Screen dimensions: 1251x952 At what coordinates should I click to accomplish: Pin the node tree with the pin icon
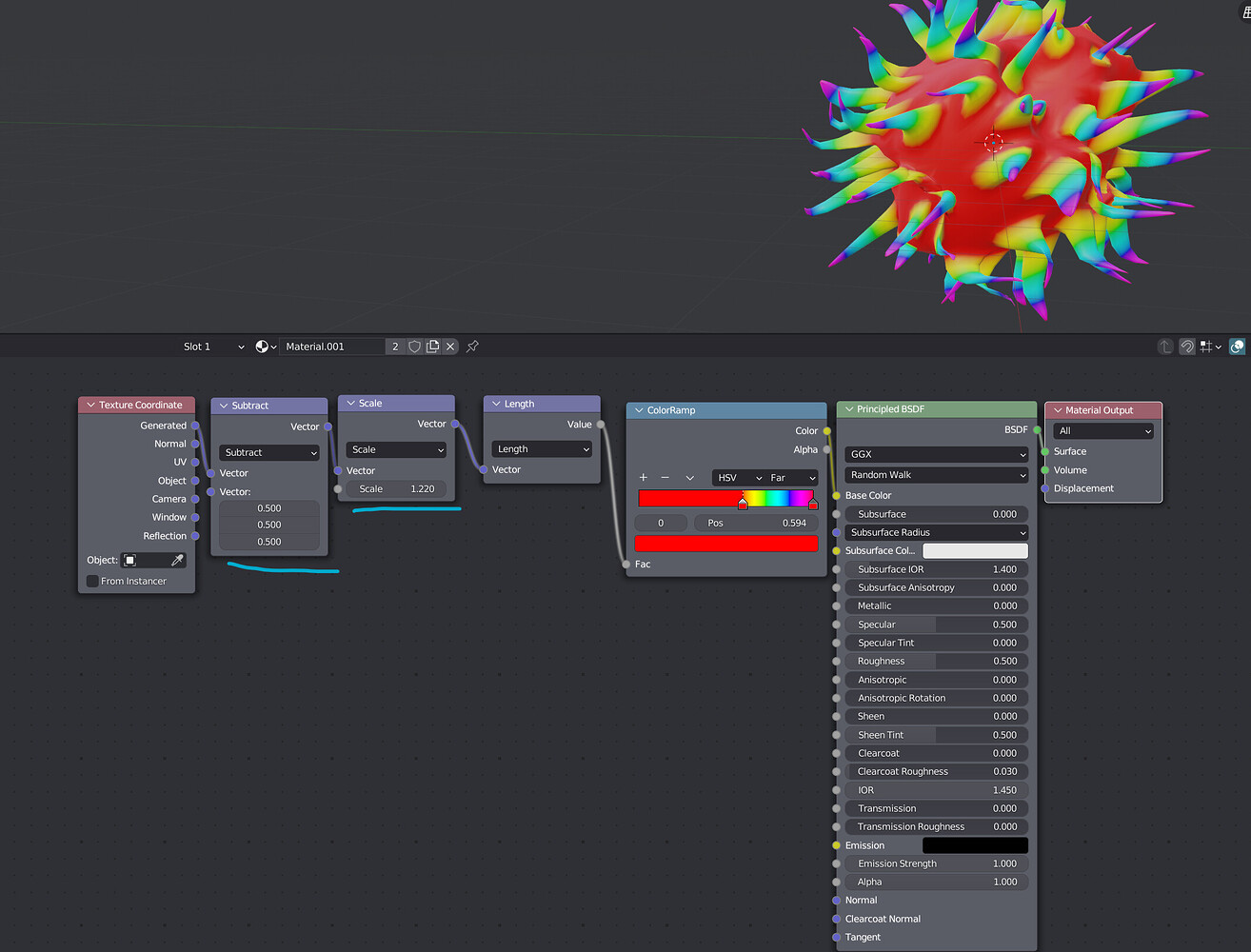pos(472,347)
